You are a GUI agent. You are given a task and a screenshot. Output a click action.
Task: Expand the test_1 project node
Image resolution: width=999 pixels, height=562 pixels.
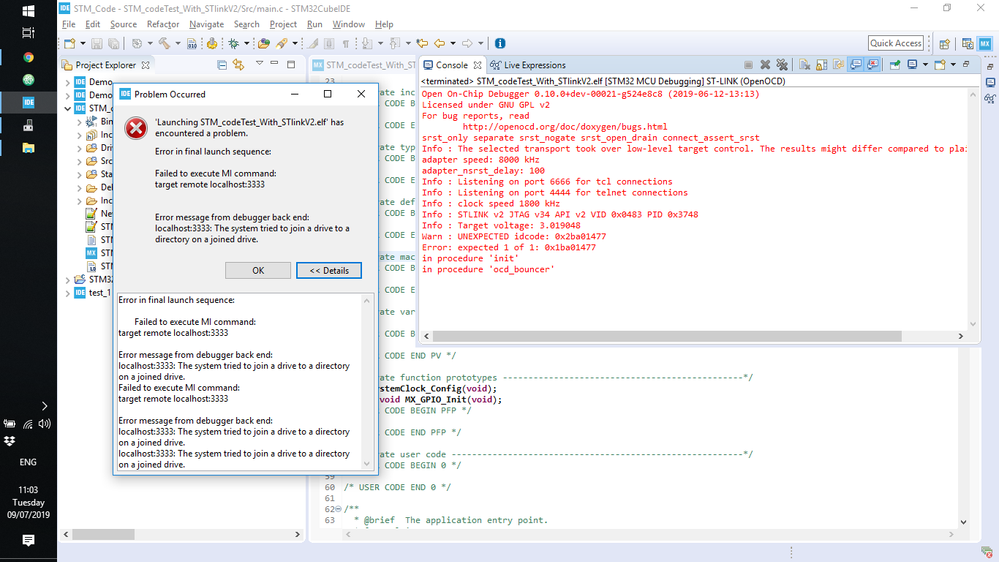68,293
